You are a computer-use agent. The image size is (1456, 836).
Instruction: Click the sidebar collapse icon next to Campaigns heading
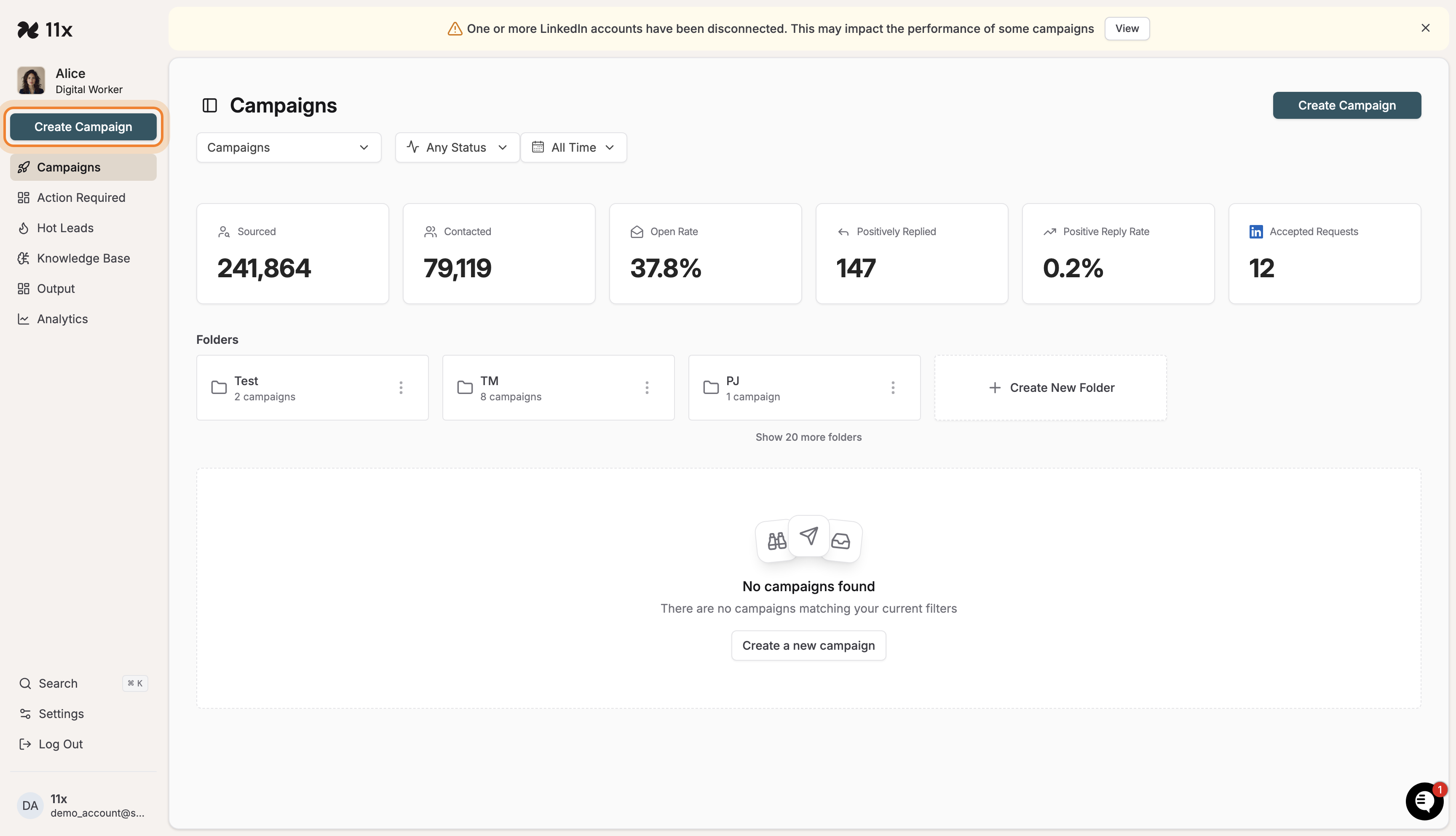pyautogui.click(x=209, y=105)
